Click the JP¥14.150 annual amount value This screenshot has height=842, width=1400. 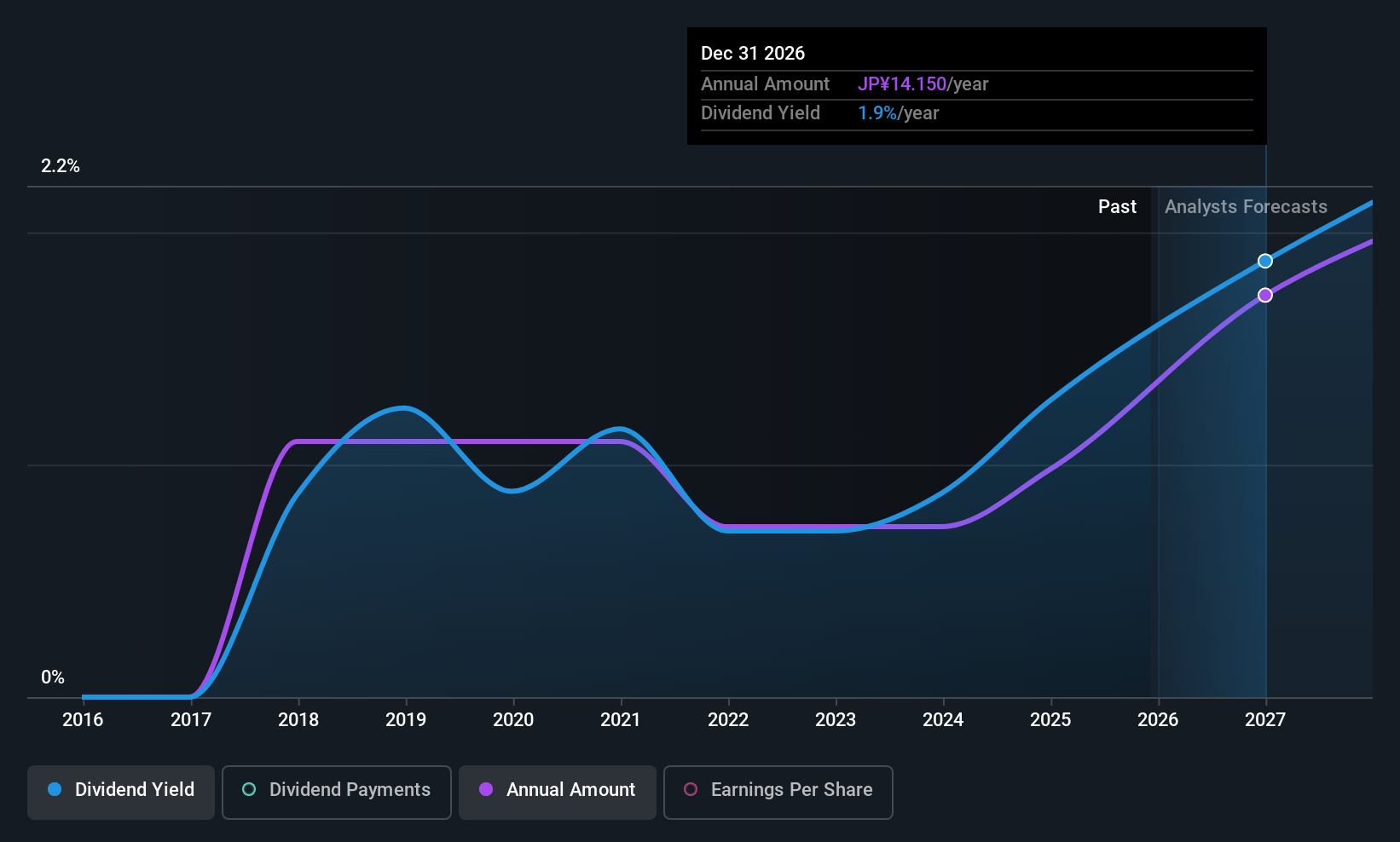coord(902,84)
